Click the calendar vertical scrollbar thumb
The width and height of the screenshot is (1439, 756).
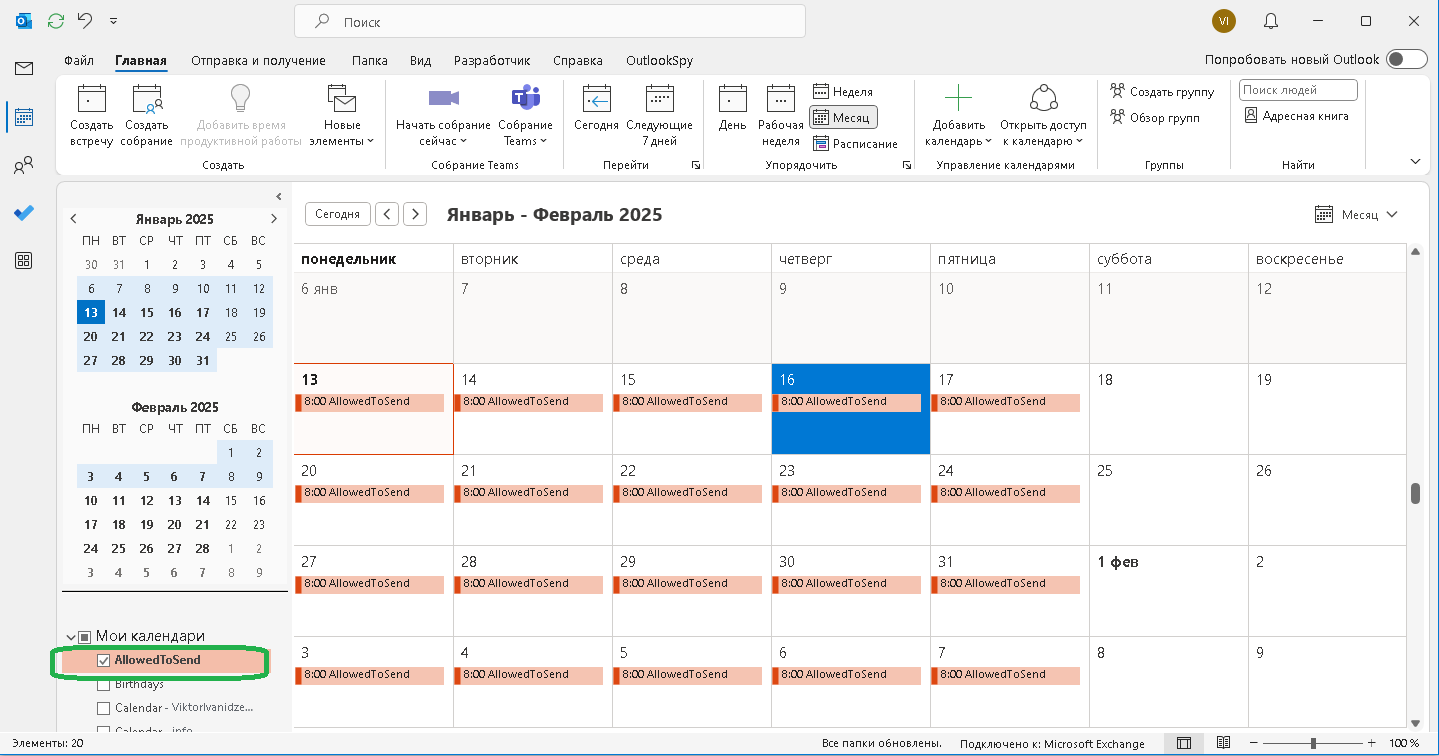tap(1415, 494)
